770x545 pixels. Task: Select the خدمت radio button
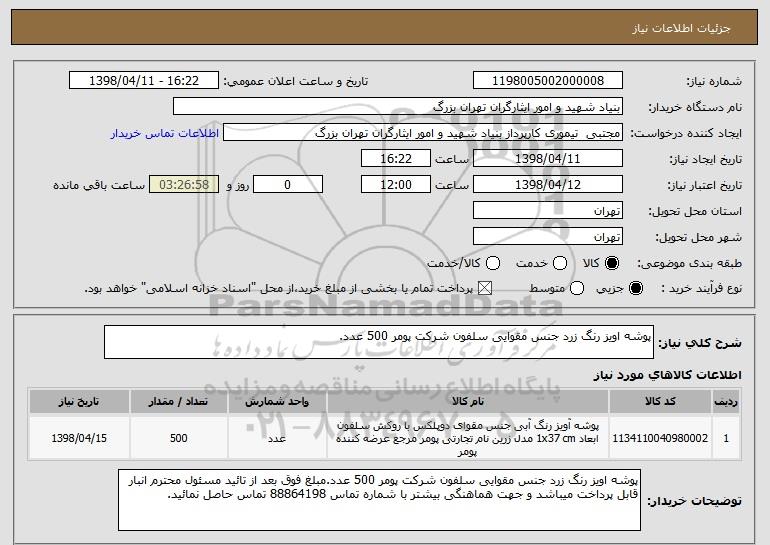tap(560, 263)
